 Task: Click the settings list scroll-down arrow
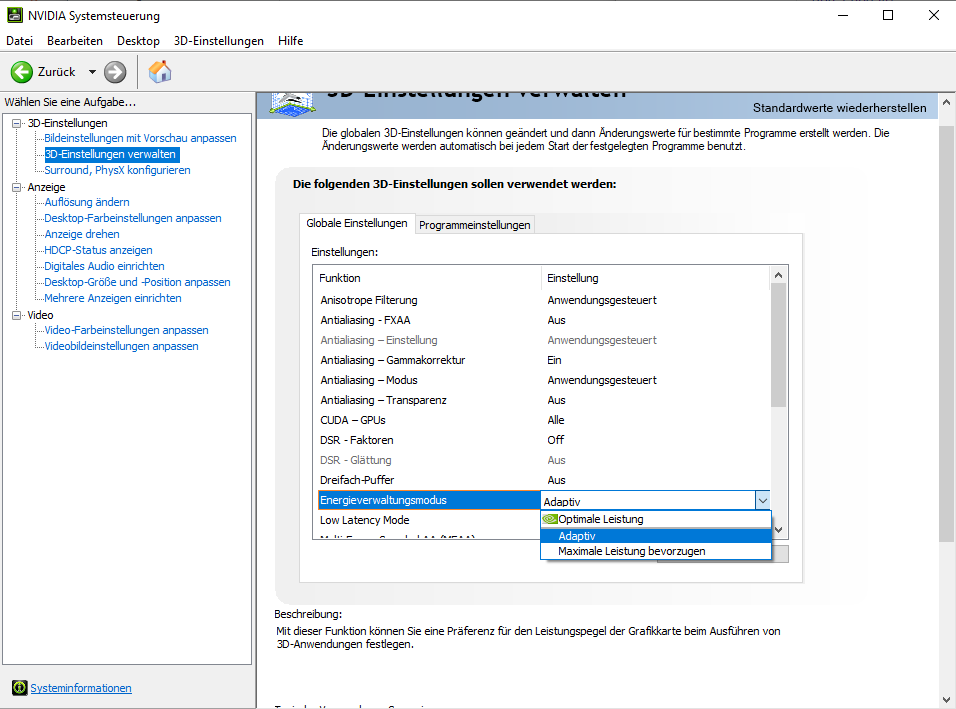pyautogui.click(x=779, y=530)
